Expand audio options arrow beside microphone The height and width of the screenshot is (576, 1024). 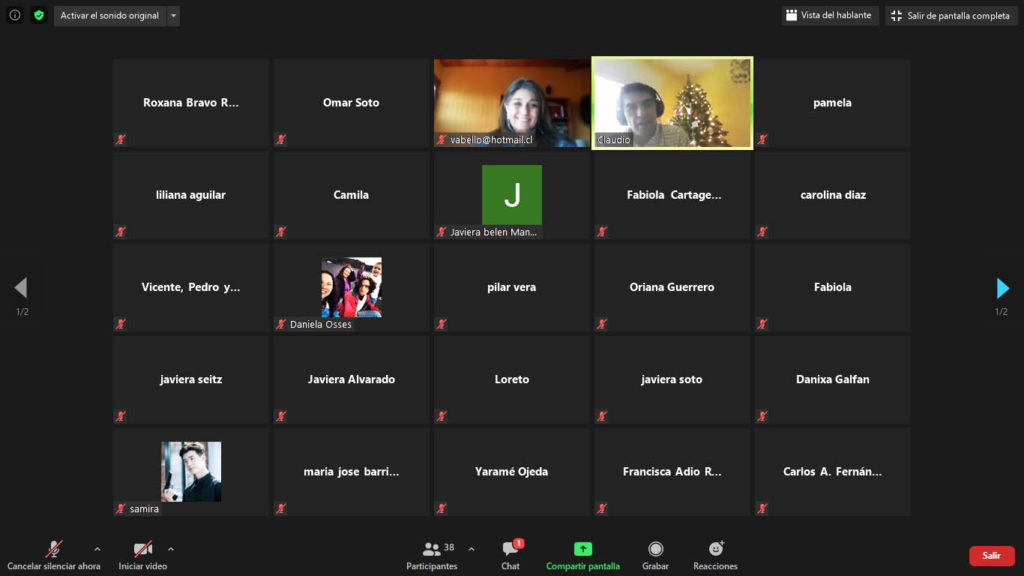pyautogui.click(x=97, y=549)
